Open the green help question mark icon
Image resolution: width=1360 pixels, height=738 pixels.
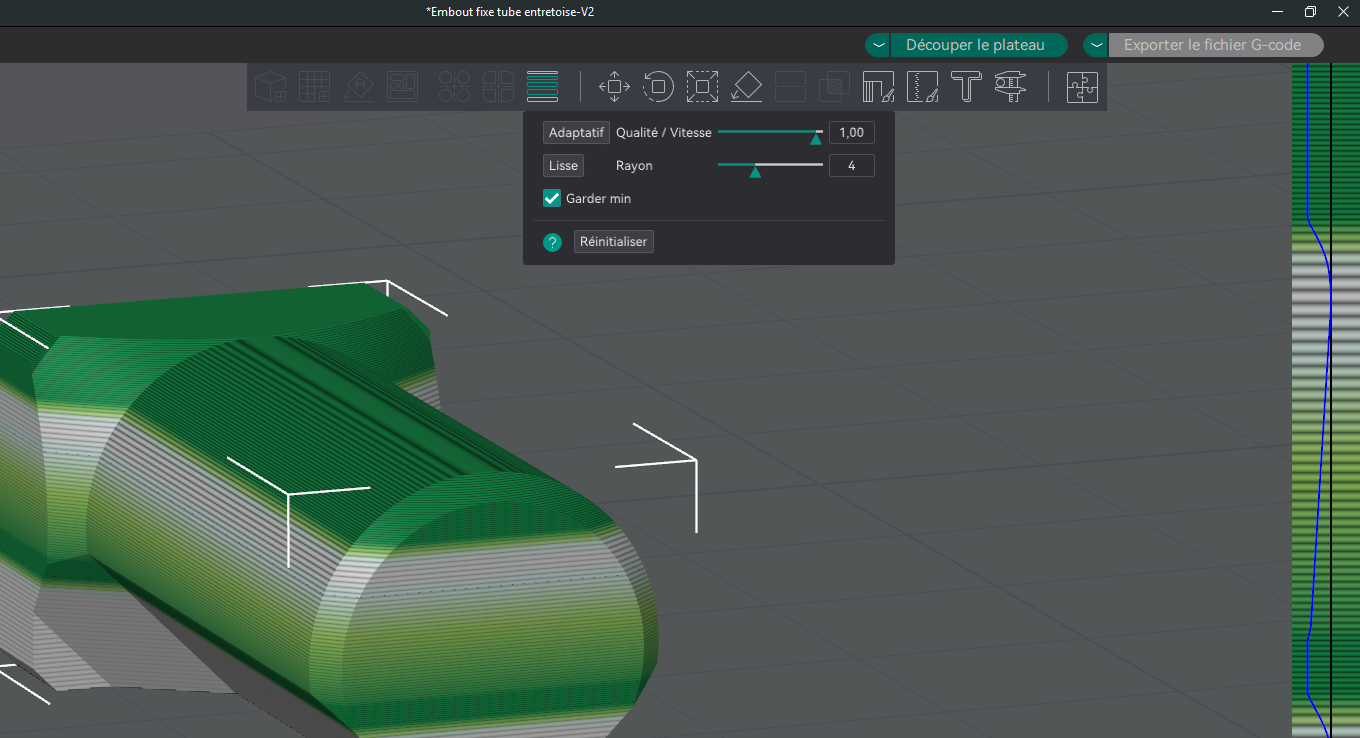click(553, 242)
